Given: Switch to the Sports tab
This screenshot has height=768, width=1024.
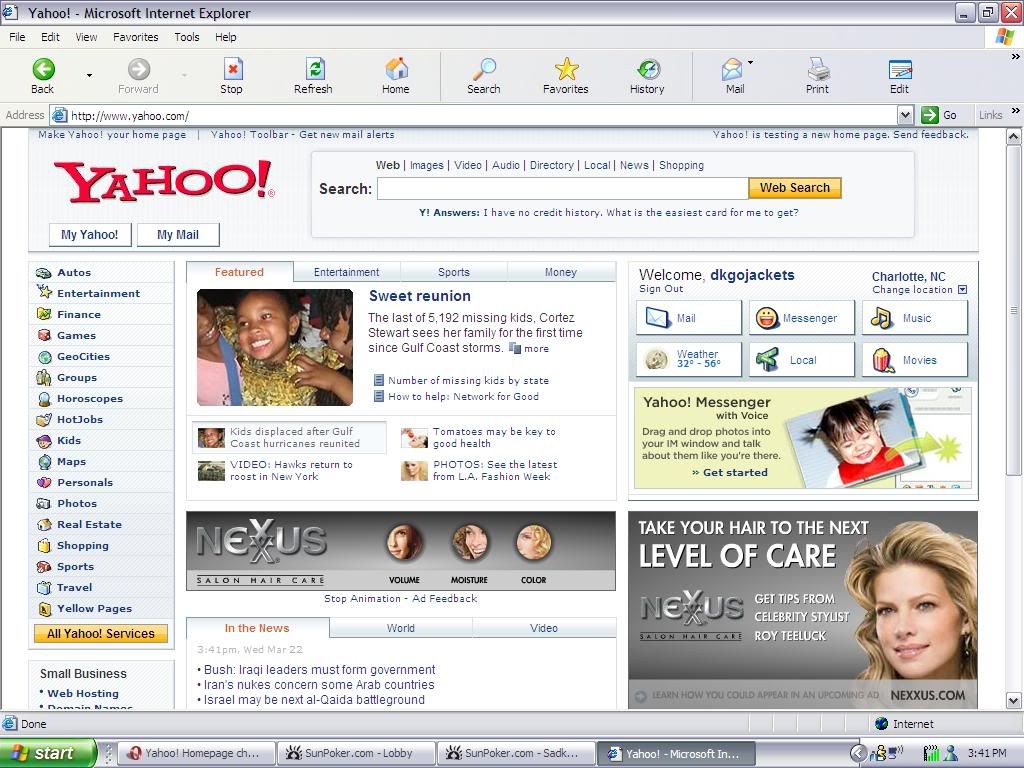Looking at the screenshot, I should [x=454, y=272].
